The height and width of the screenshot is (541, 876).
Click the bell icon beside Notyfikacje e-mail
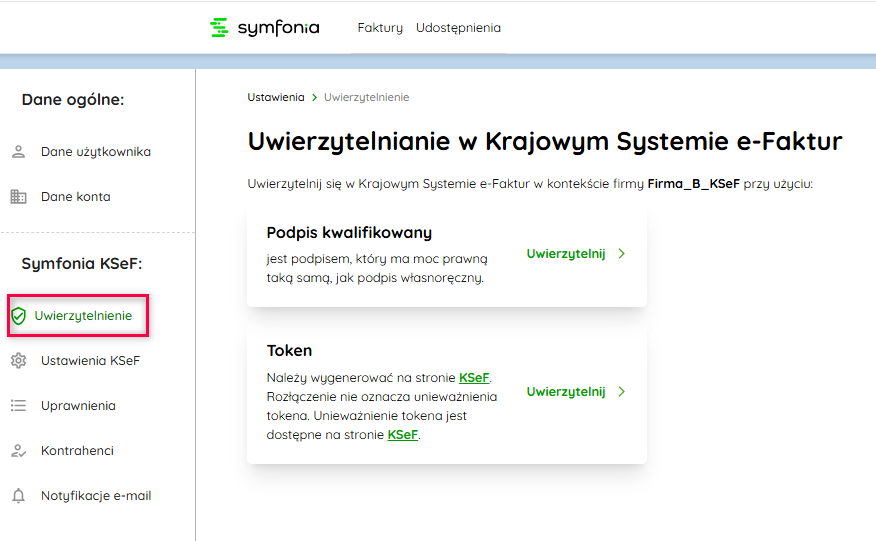pyautogui.click(x=18, y=496)
